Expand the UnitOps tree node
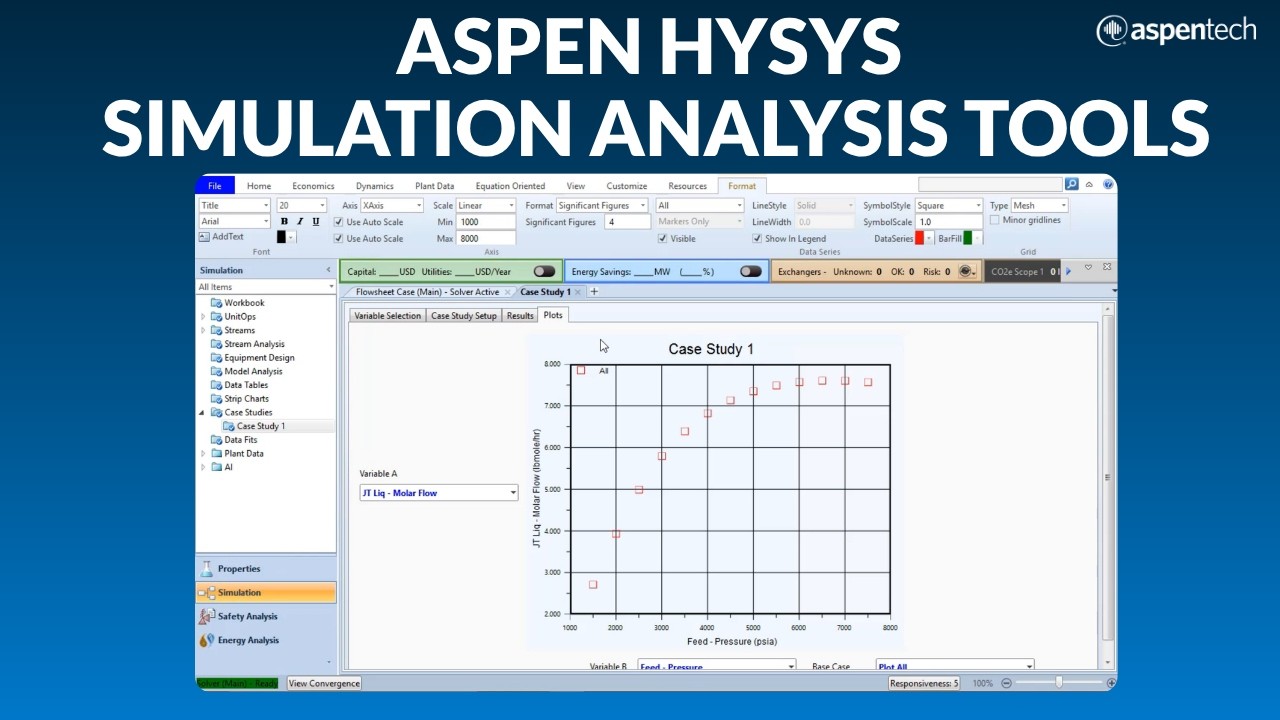The width and height of the screenshot is (1280, 720). [x=204, y=317]
